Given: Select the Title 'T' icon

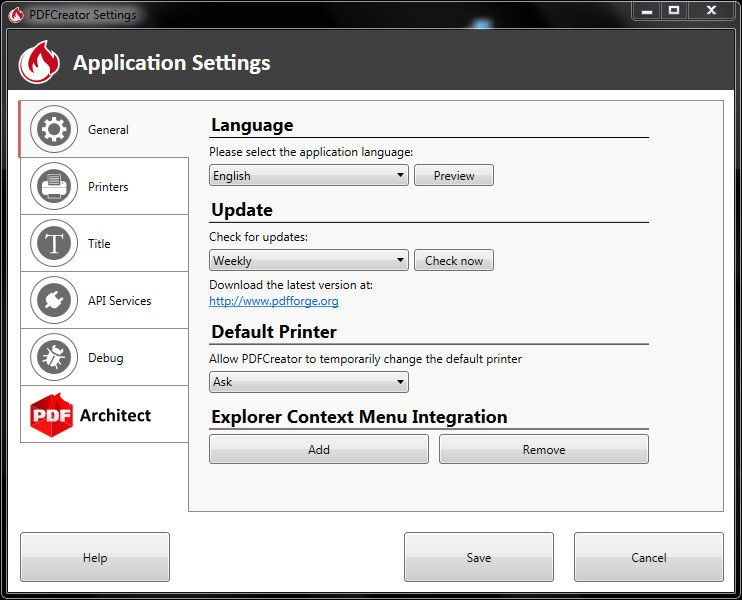Looking at the screenshot, I should click(54, 243).
